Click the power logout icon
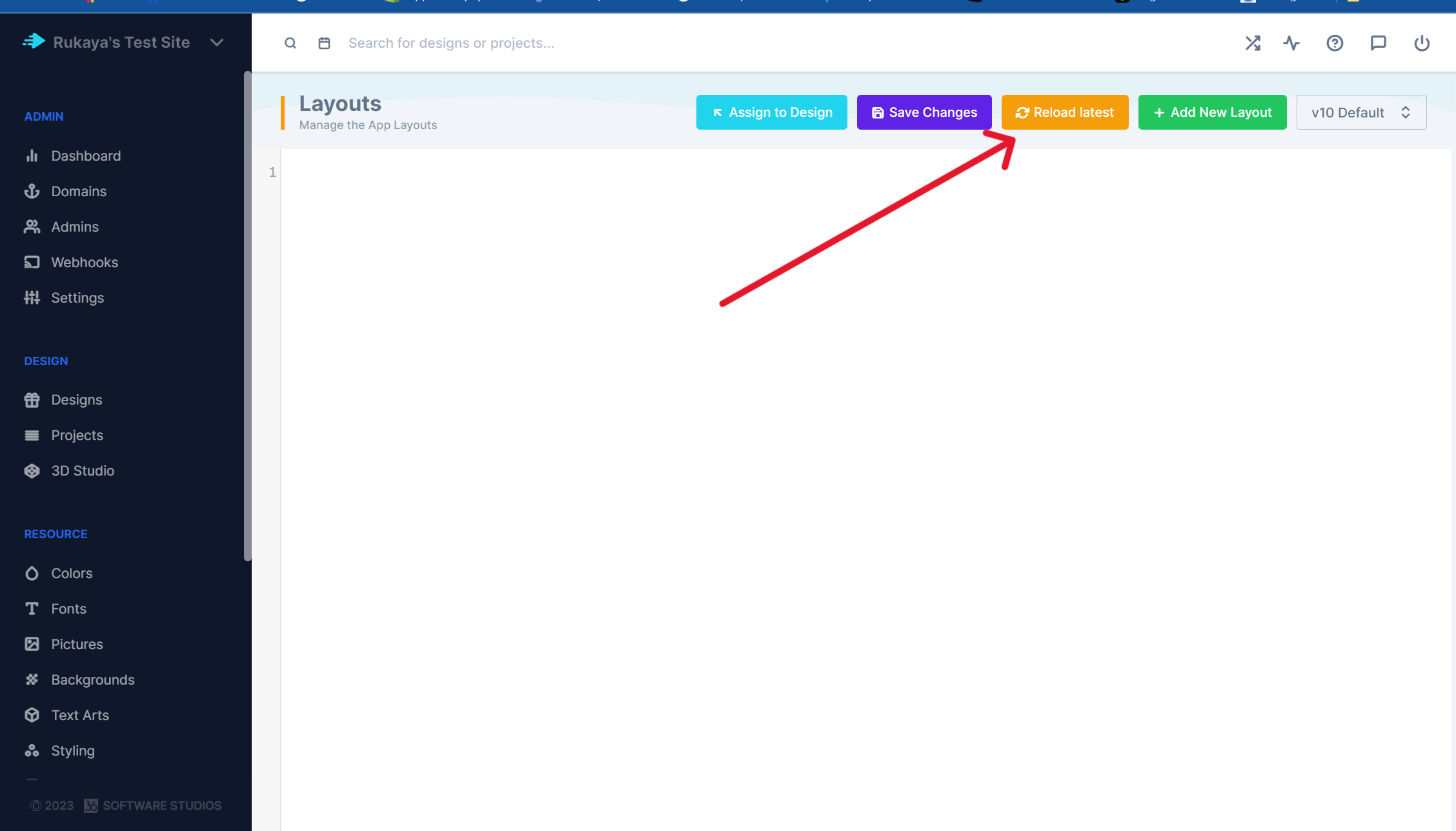Screen dimensions: 1456x831 1422,43
